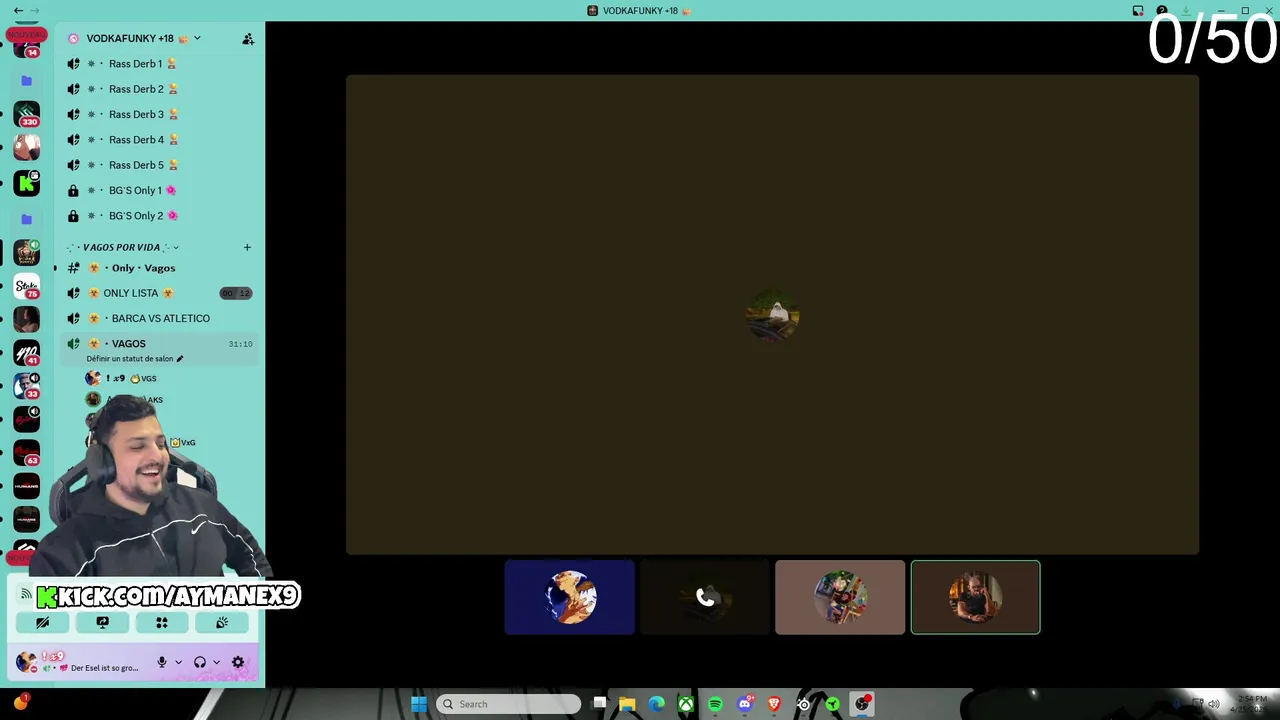1280x720 pixels.
Task: Open the volume icon in the system tray
Action: click(x=1214, y=704)
